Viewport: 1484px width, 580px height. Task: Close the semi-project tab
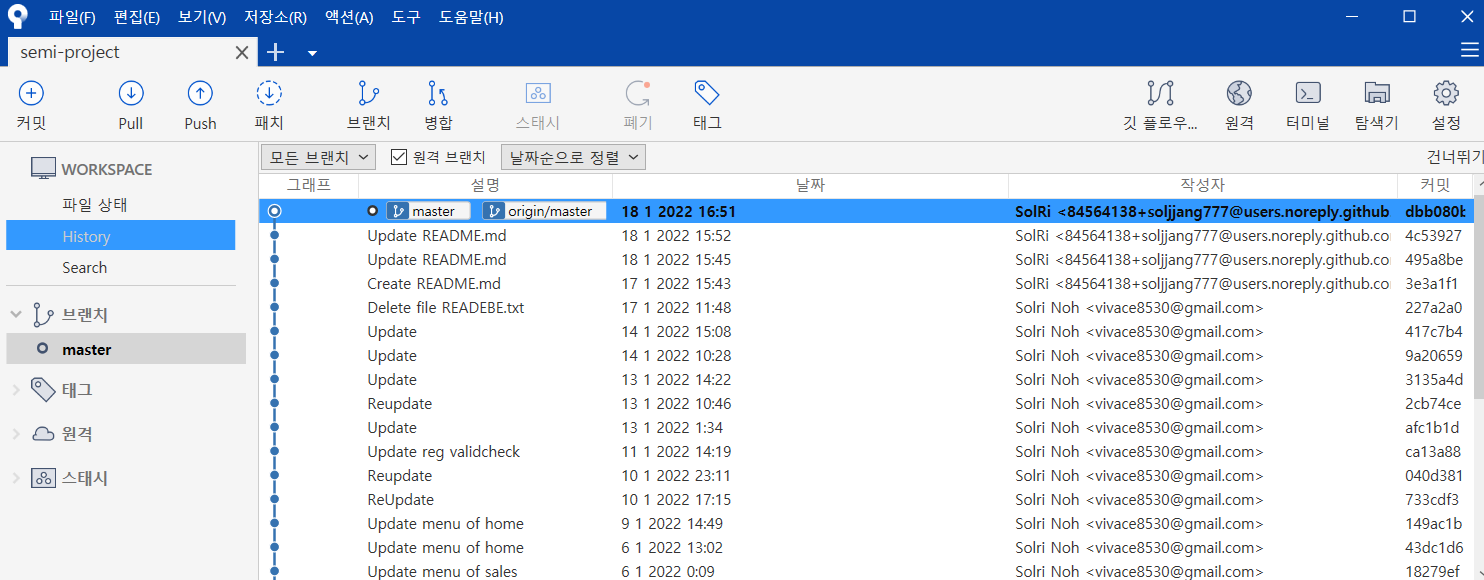(241, 52)
